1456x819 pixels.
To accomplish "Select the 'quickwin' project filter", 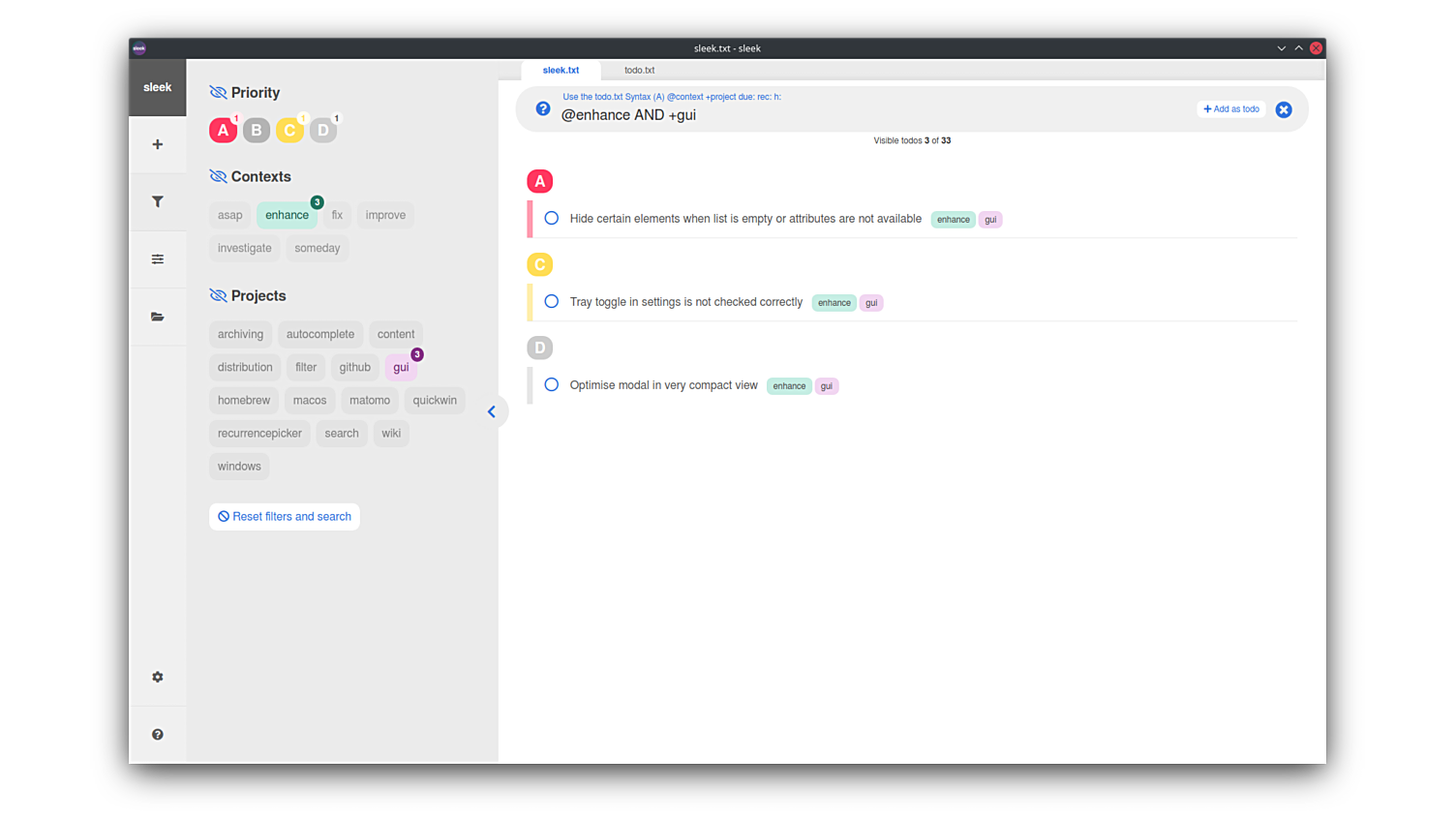I will click(435, 400).
